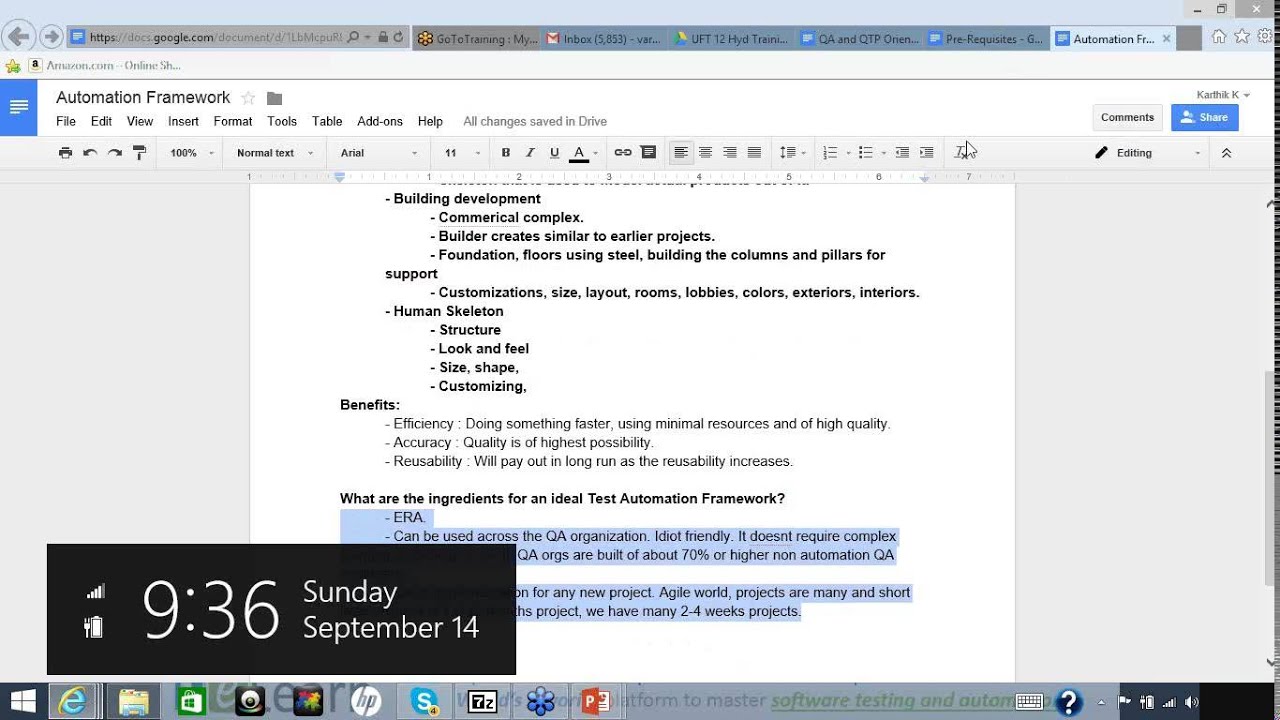The width and height of the screenshot is (1280, 720).
Task: Open the Arial font dropdown
Action: click(380, 153)
